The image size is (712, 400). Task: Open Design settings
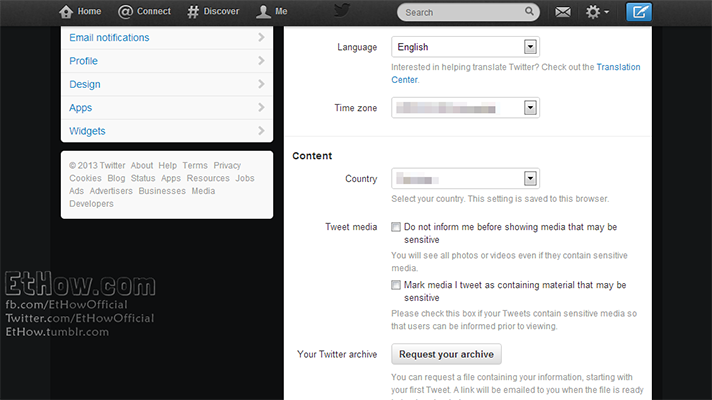167,84
